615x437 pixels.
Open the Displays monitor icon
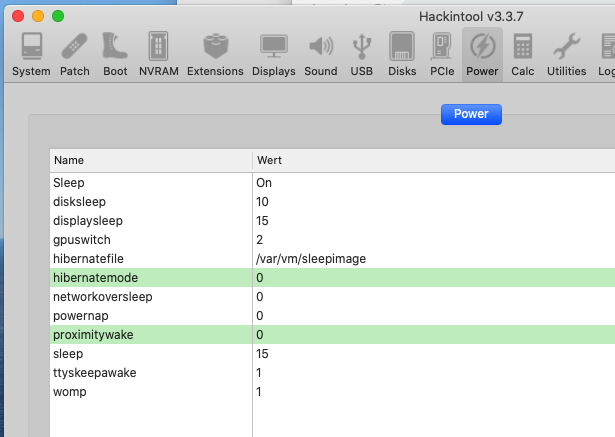(273, 47)
